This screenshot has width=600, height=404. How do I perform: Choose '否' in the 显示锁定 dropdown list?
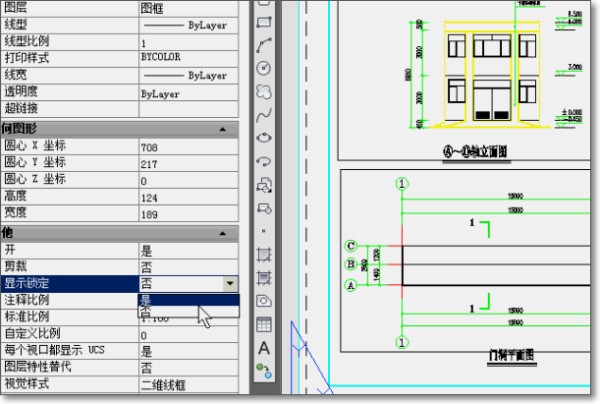[187, 313]
